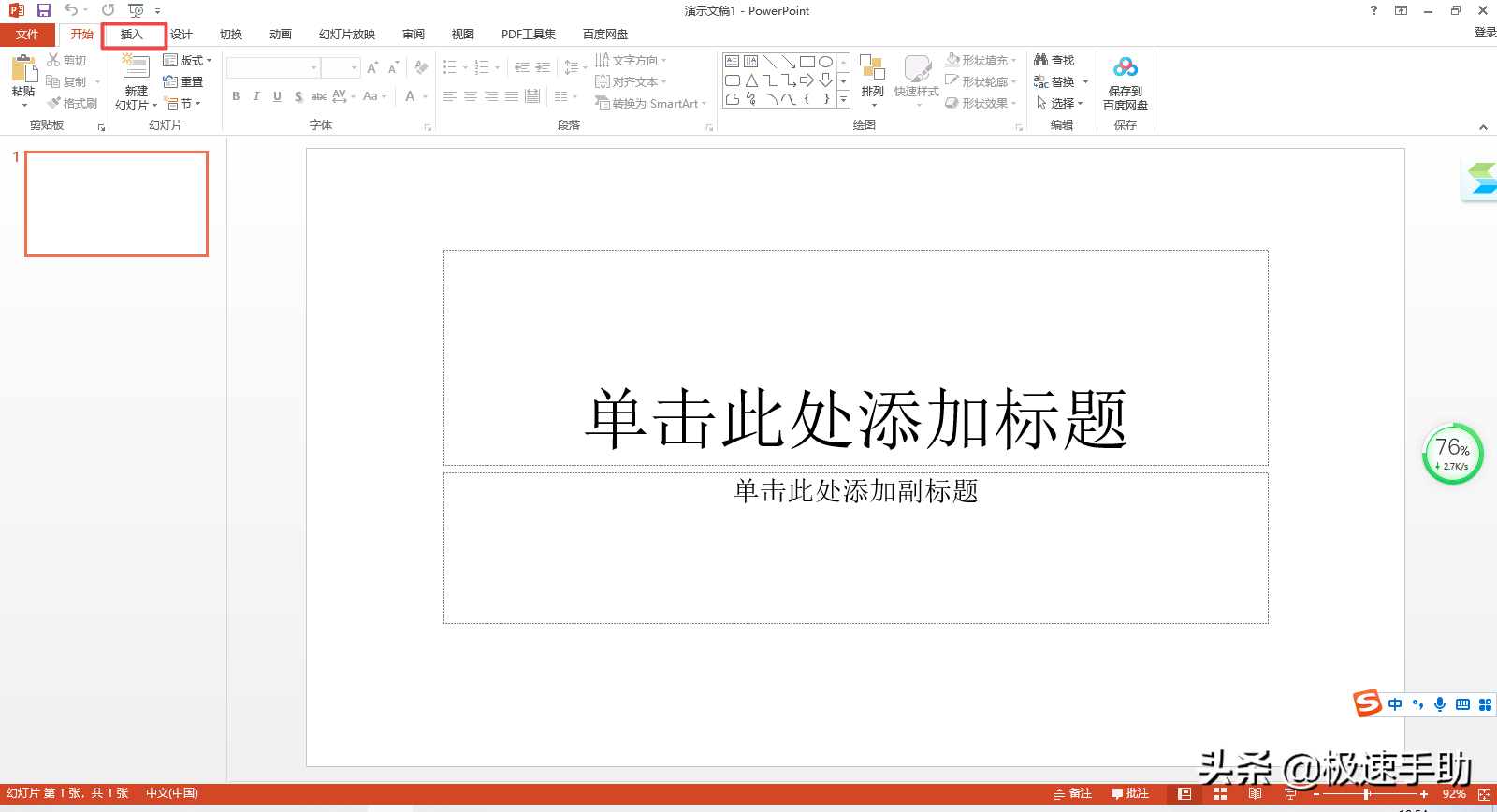Toggle bold formatting
Screen dimensions: 1497x812
pyautogui.click(x=236, y=96)
